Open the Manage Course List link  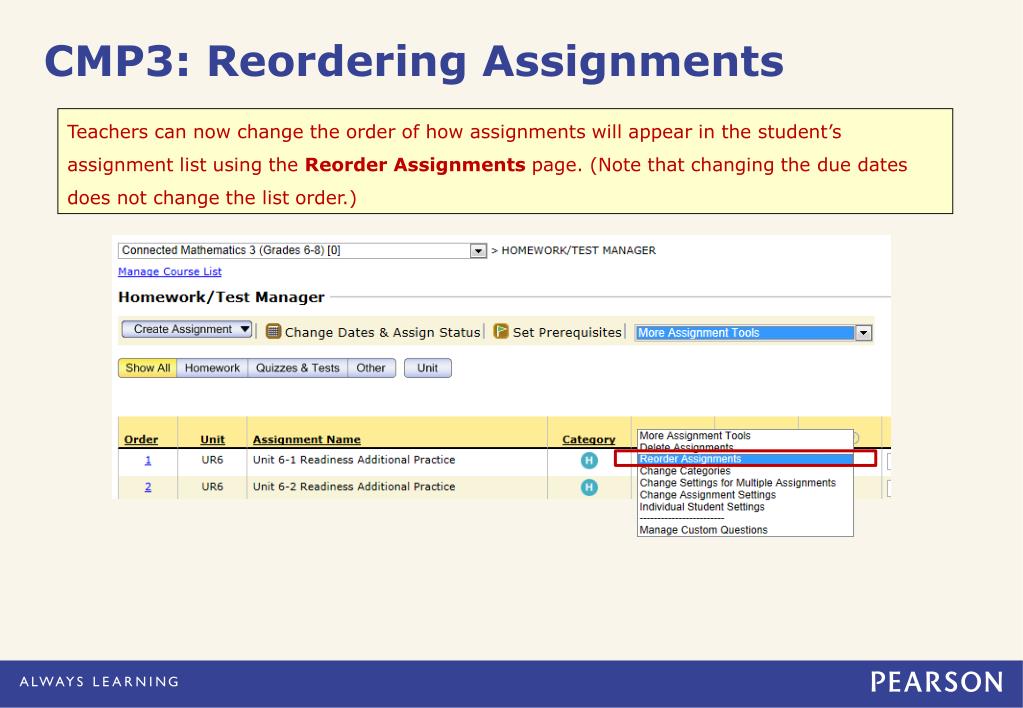coord(170,271)
